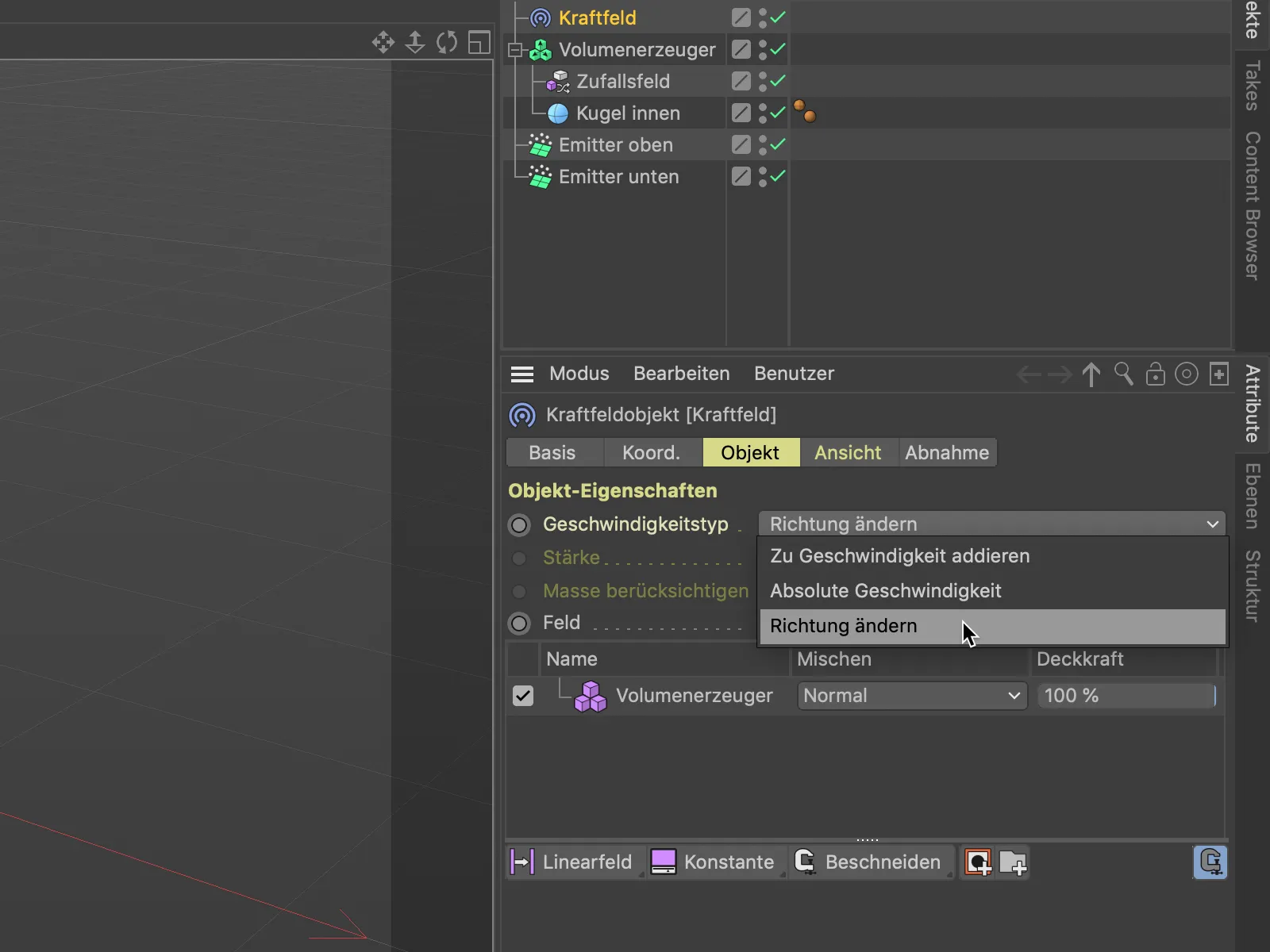
Task: Click the blue field layer icon at right
Action: (x=1210, y=862)
